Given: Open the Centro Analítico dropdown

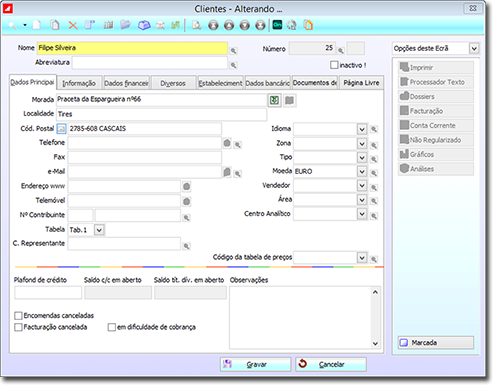Looking at the screenshot, I should [x=362, y=214].
